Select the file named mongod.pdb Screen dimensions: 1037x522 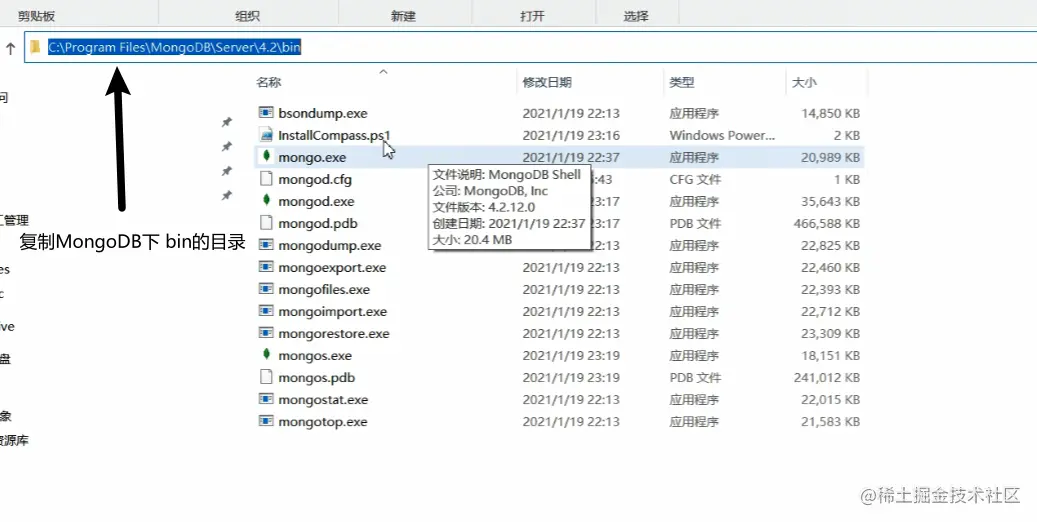(x=317, y=224)
